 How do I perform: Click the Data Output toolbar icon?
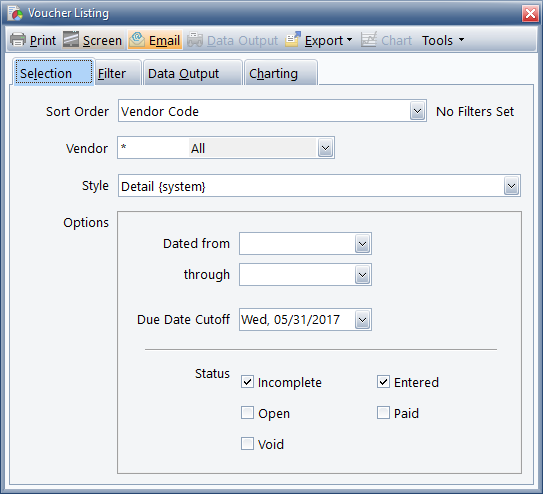pyautogui.click(x=195, y=40)
